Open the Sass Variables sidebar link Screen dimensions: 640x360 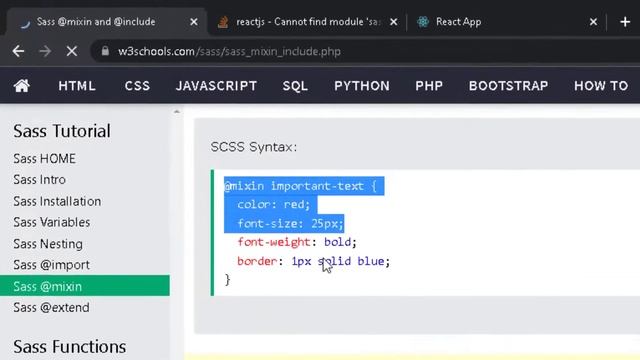pyautogui.click(x=51, y=222)
